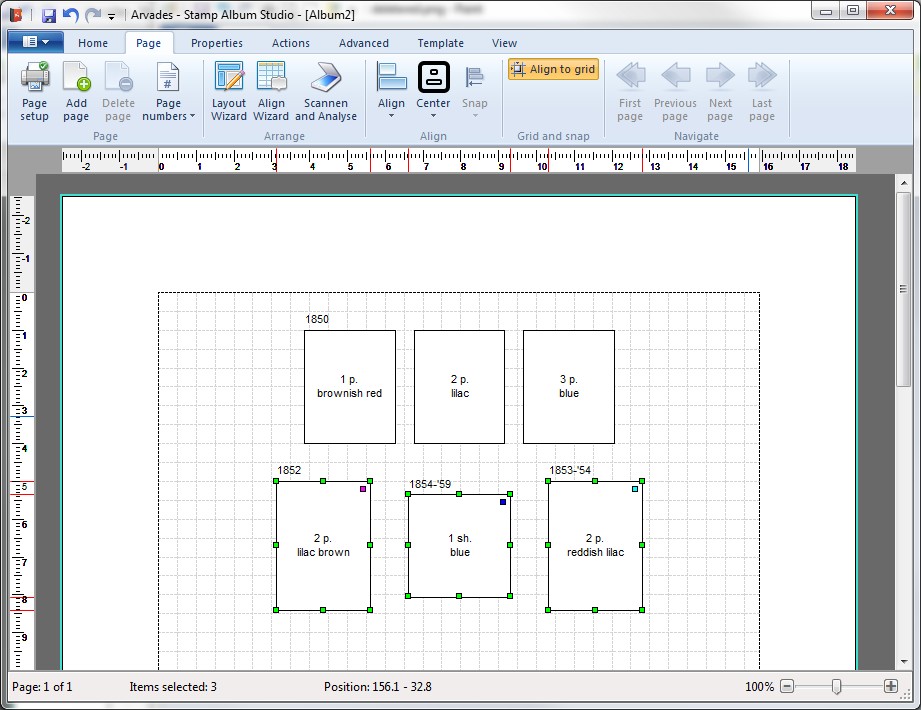Click the zoom out minus button
921x710 pixels.
click(787, 686)
